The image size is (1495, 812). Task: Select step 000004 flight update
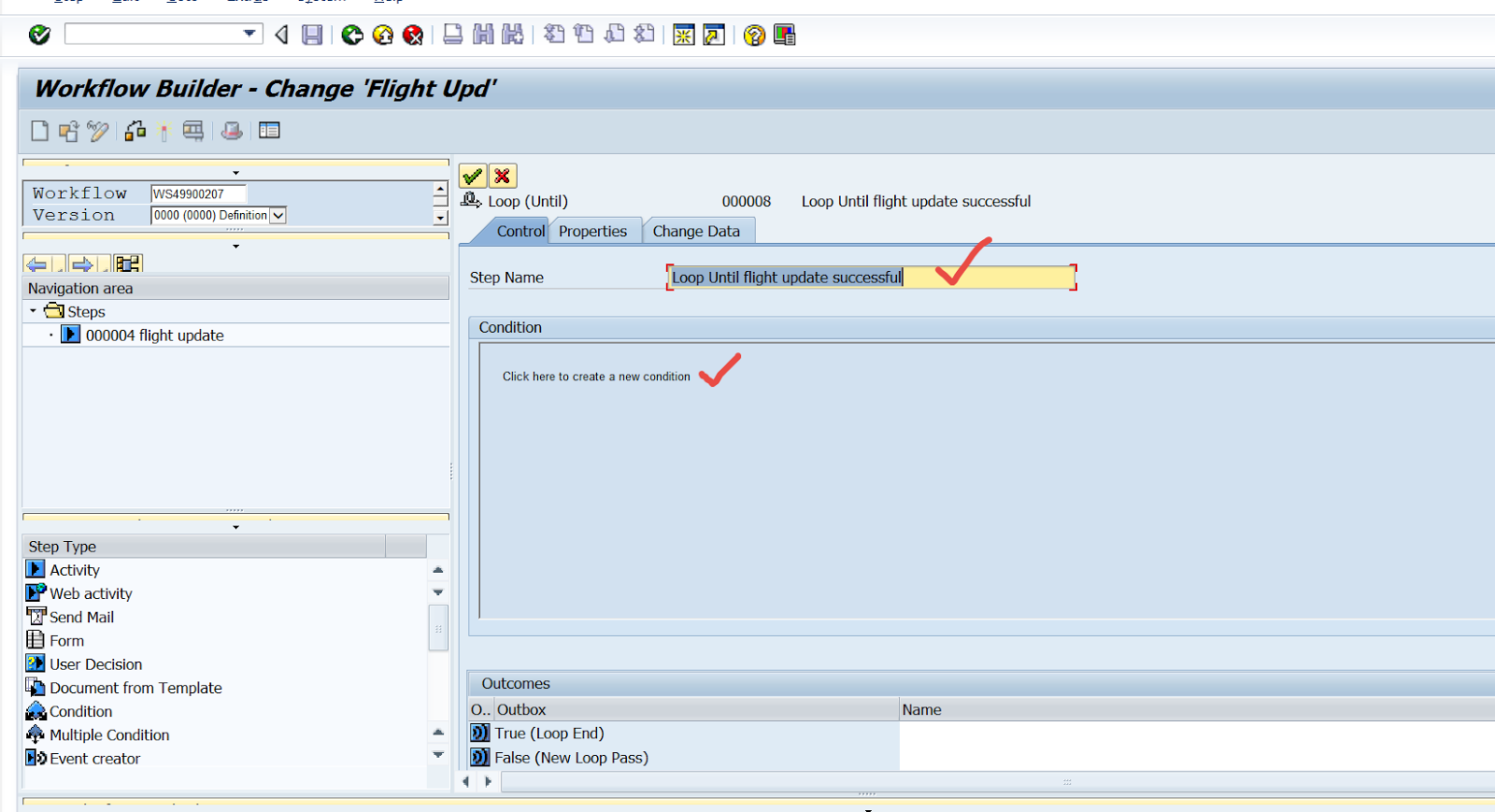(x=154, y=335)
